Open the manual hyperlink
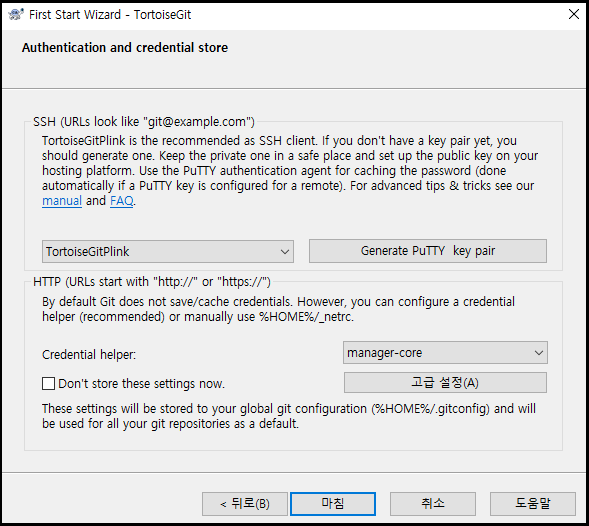Screen dimensions: 589x526 (x=62, y=201)
